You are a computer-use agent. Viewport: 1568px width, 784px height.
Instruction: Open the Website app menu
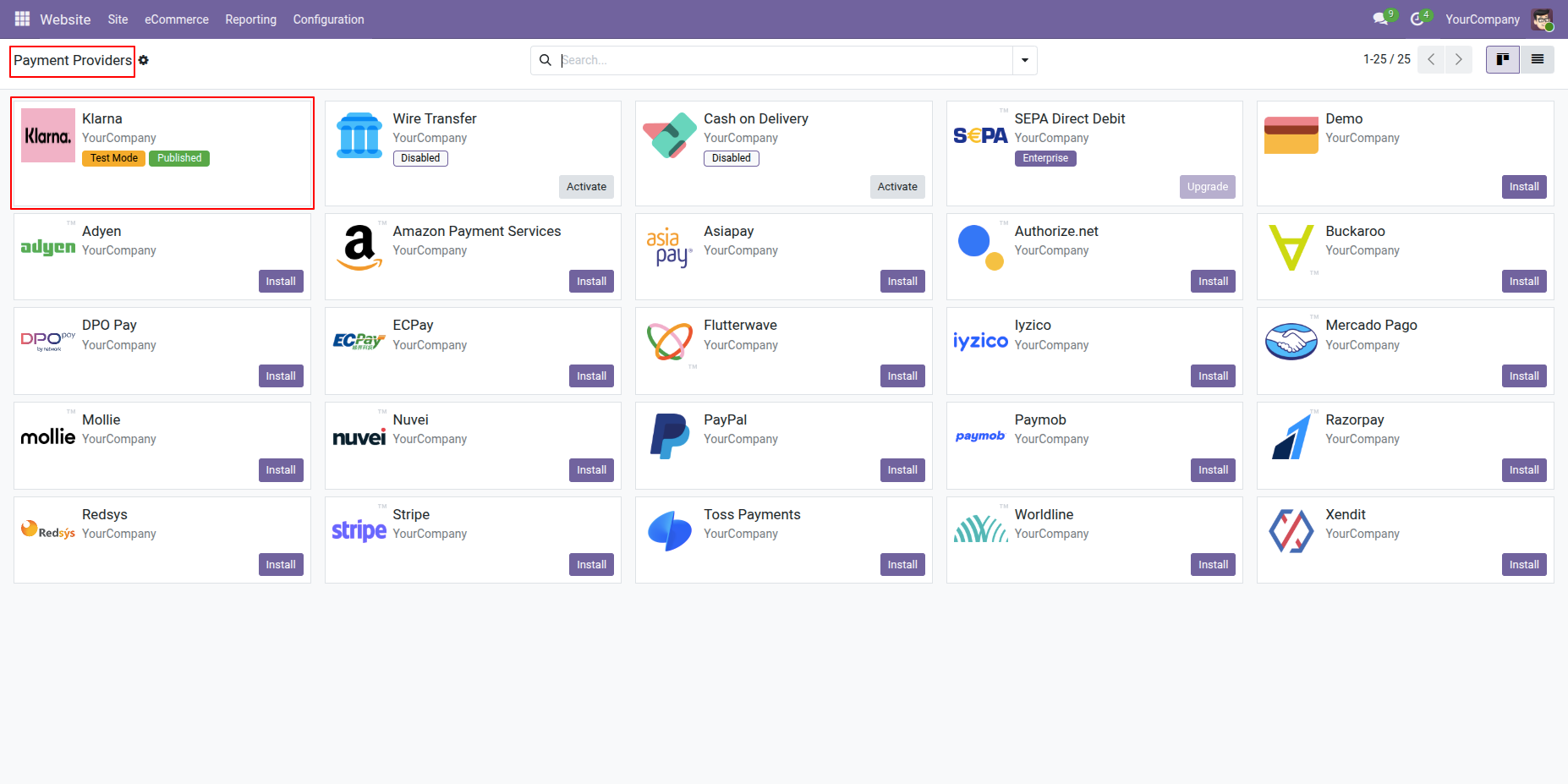point(65,19)
